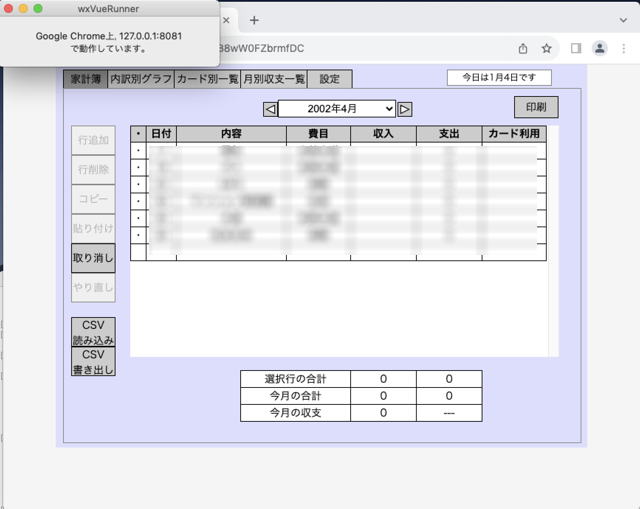The image size is (640, 509).
Task: Expand Chrome tab search chevron
Action: point(623,20)
